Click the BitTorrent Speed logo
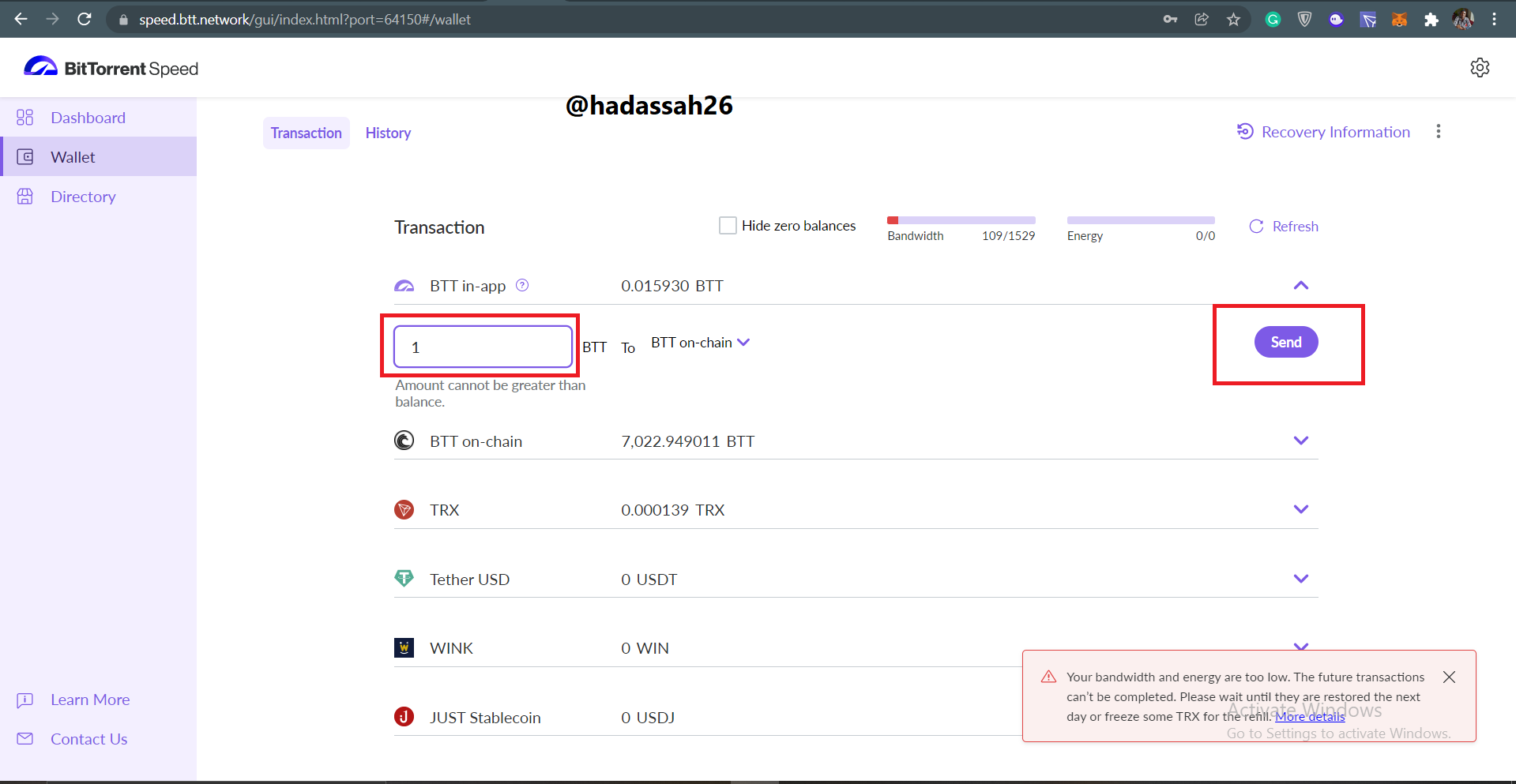Viewport: 1516px width, 784px height. point(111,68)
